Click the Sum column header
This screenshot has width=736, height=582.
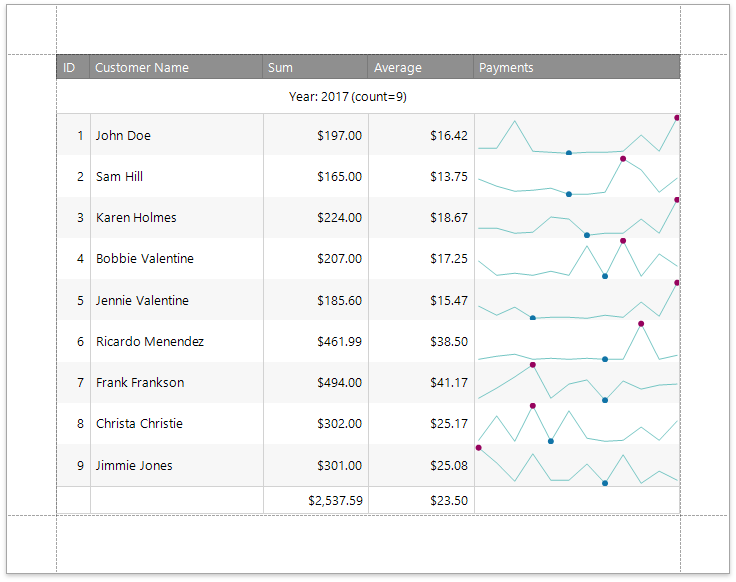(x=280, y=68)
